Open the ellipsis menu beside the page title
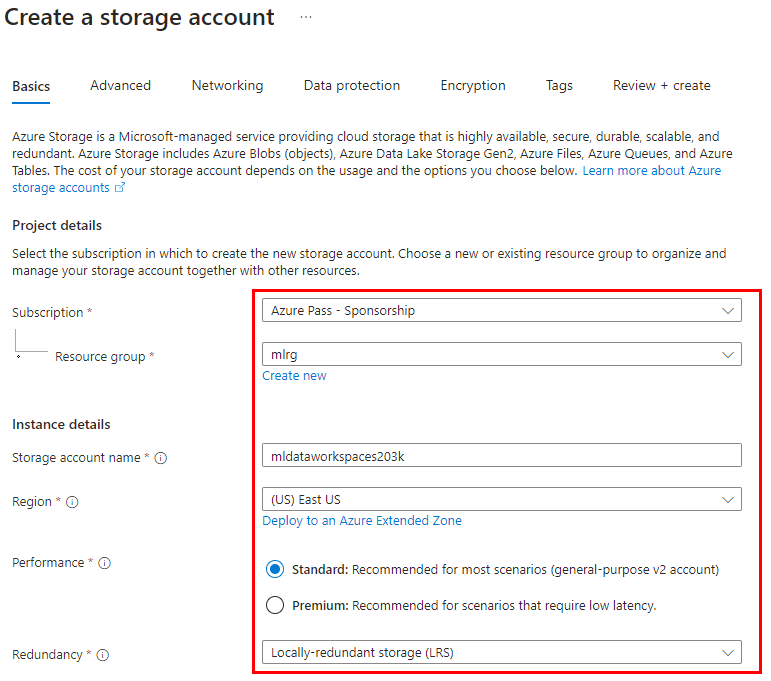 click(306, 17)
